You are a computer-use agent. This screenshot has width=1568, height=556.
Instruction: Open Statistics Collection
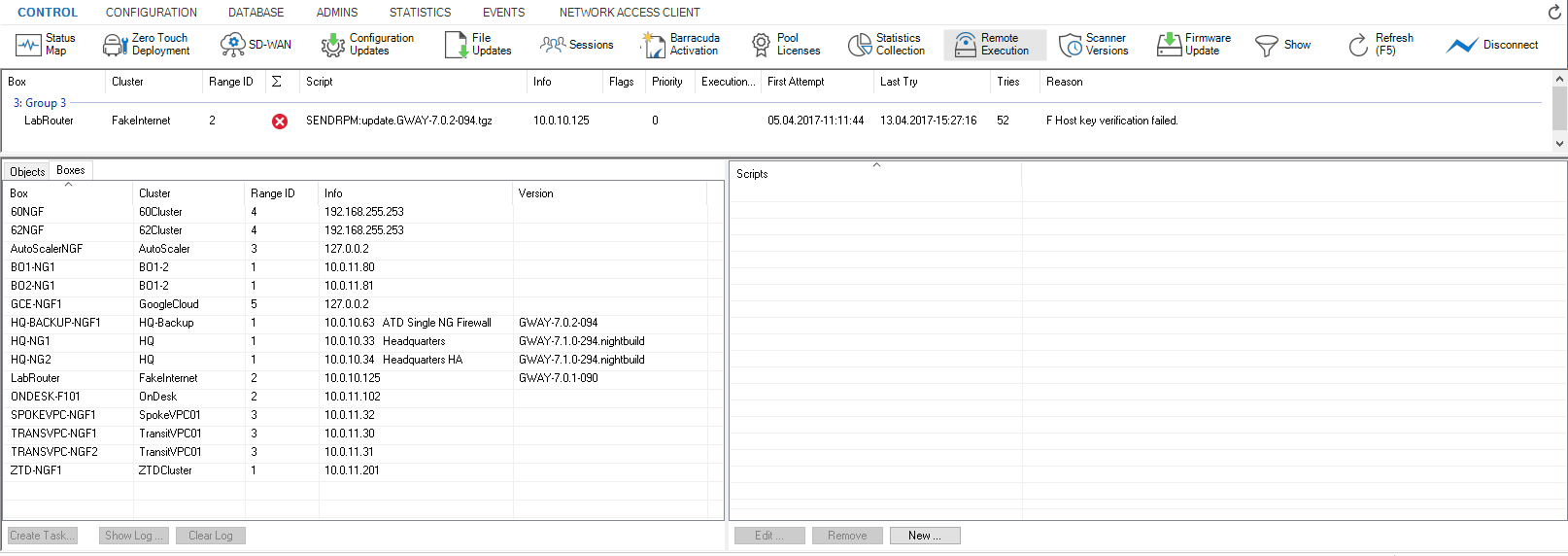[x=886, y=45]
